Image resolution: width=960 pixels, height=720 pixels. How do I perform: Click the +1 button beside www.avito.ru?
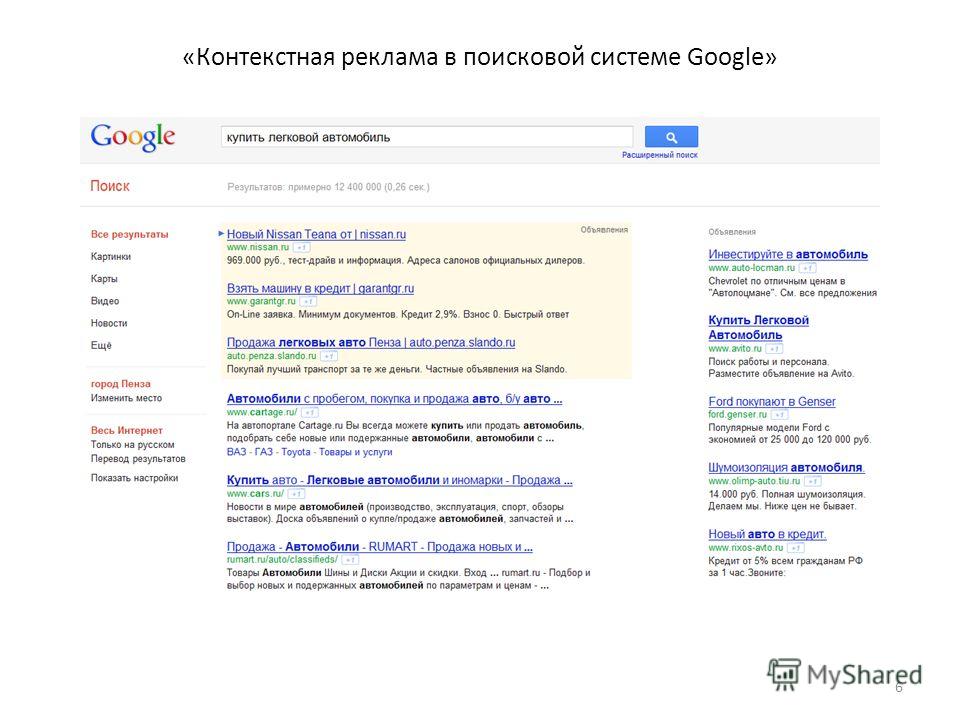pos(774,348)
